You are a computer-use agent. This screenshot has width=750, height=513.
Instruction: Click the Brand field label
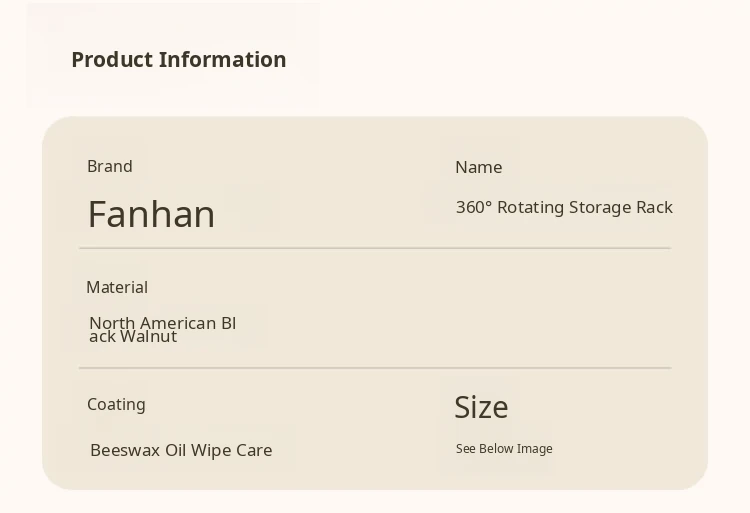coord(110,166)
